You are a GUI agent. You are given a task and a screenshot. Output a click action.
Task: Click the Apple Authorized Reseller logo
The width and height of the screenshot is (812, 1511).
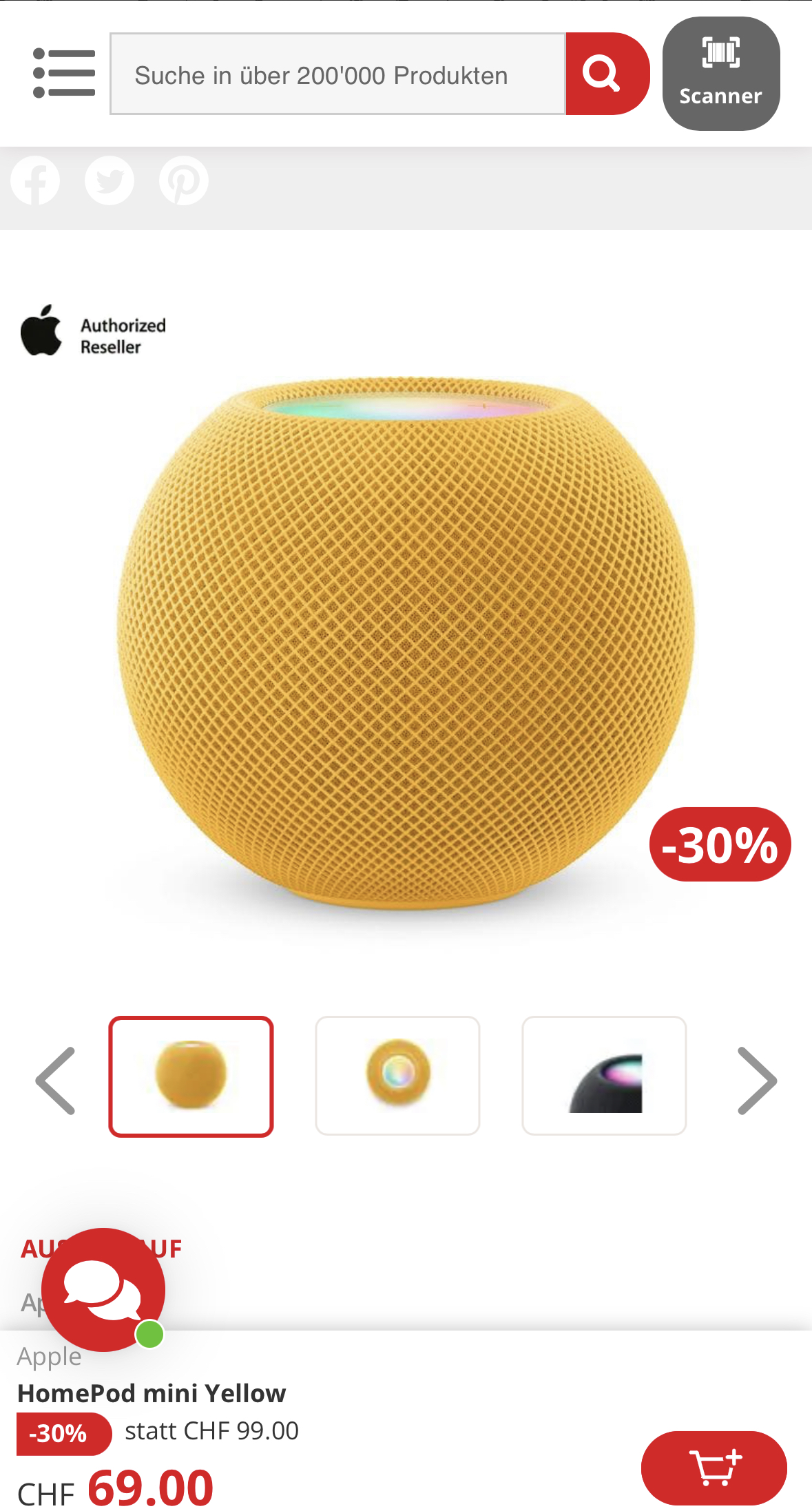[x=94, y=331]
